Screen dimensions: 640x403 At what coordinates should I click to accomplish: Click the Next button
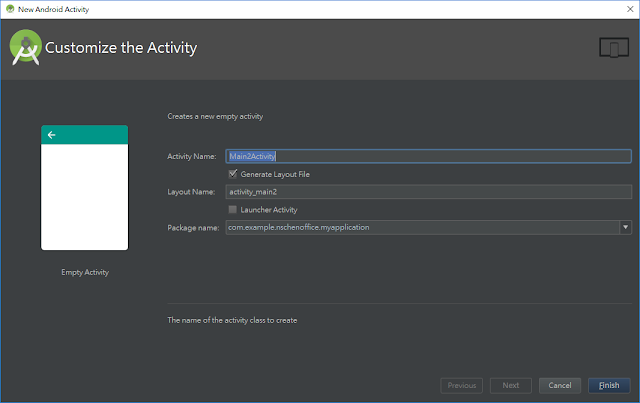click(x=511, y=385)
